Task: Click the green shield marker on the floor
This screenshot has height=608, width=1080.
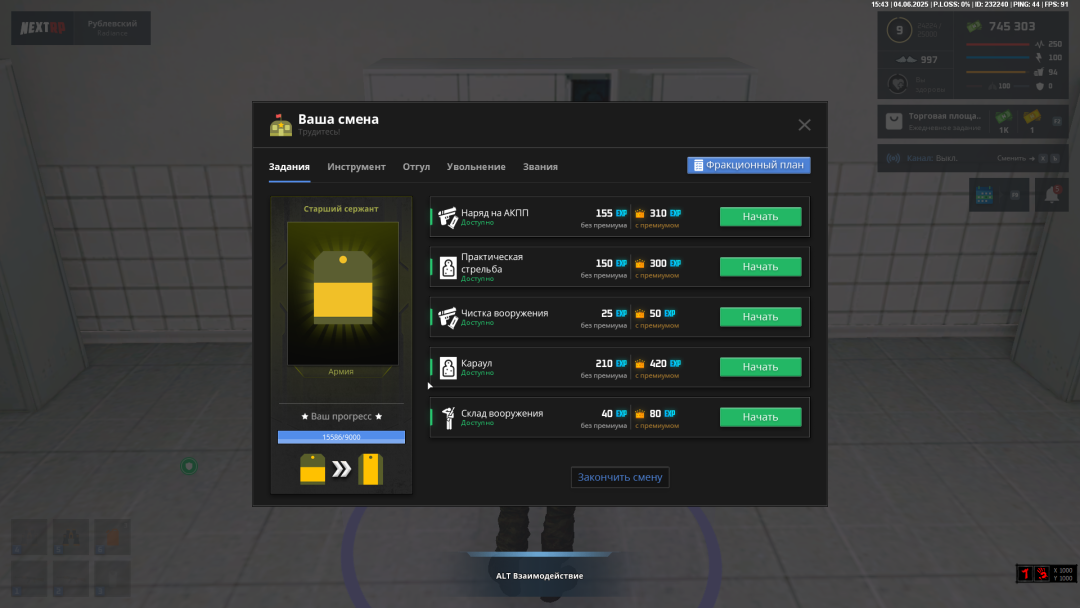Action: click(x=189, y=466)
